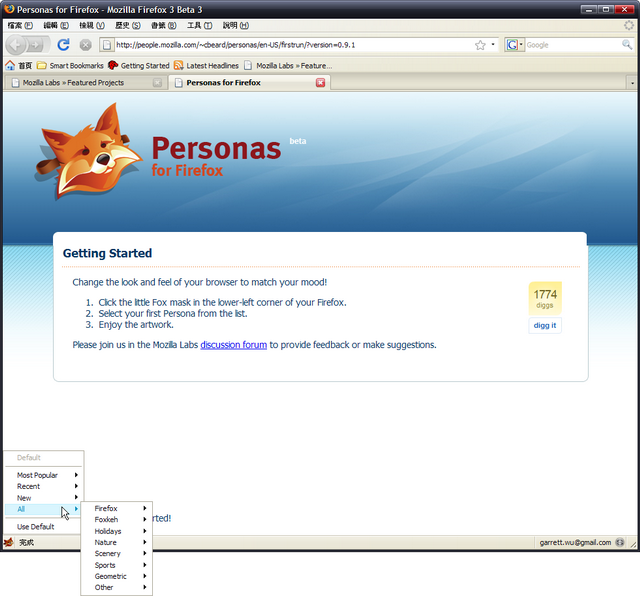
Task: Open the Scenery category submenu
Action: coord(117,553)
